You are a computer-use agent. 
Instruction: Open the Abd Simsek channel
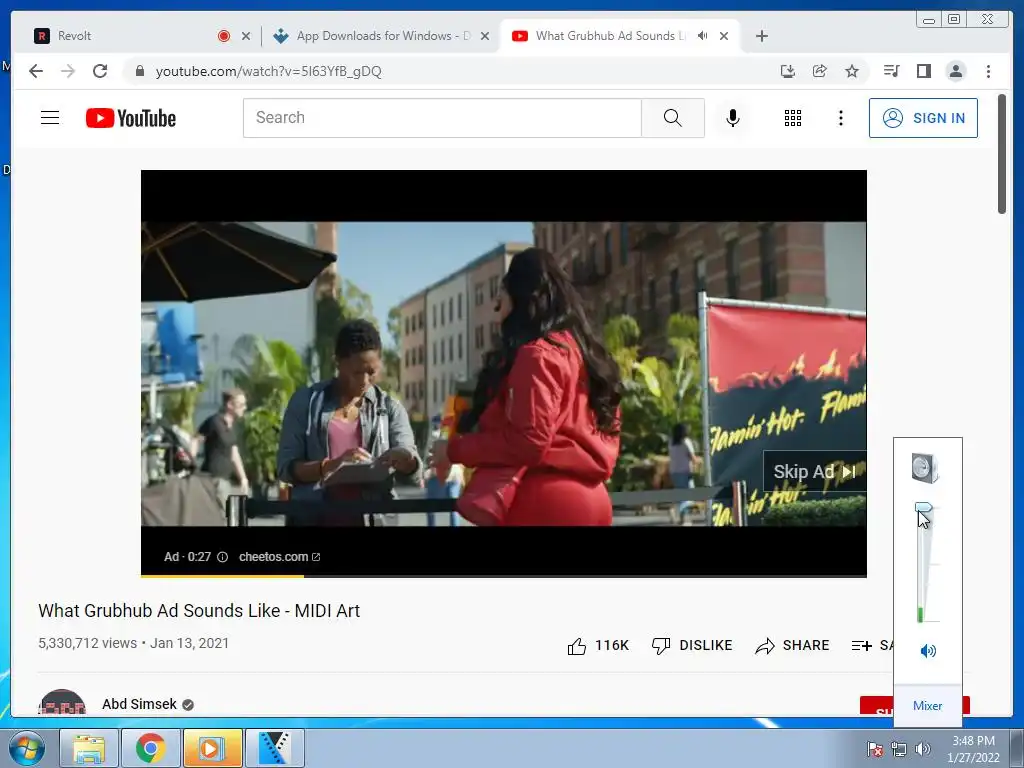(x=139, y=704)
